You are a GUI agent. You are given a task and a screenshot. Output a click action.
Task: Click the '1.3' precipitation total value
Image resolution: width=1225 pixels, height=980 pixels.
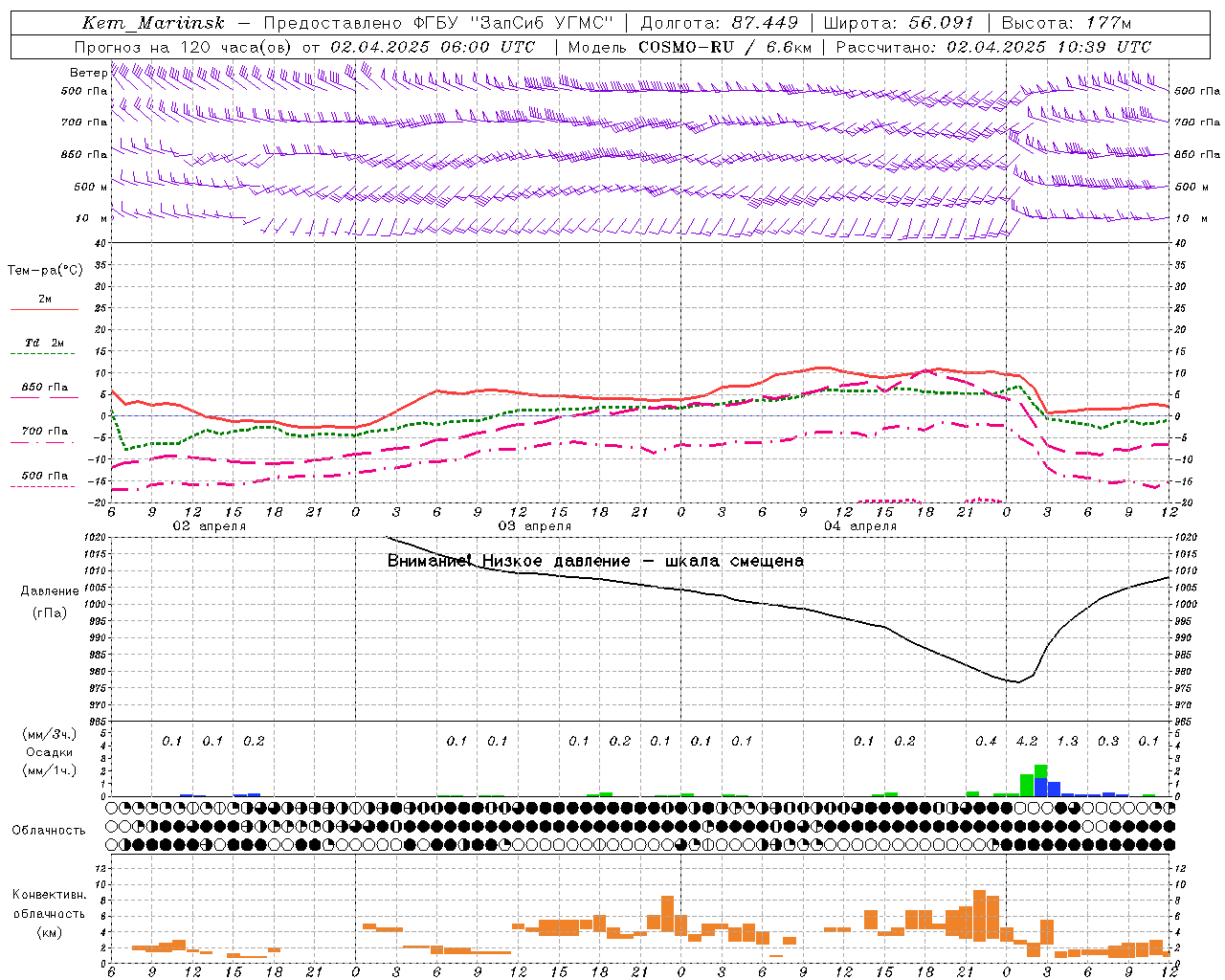click(x=1067, y=741)
